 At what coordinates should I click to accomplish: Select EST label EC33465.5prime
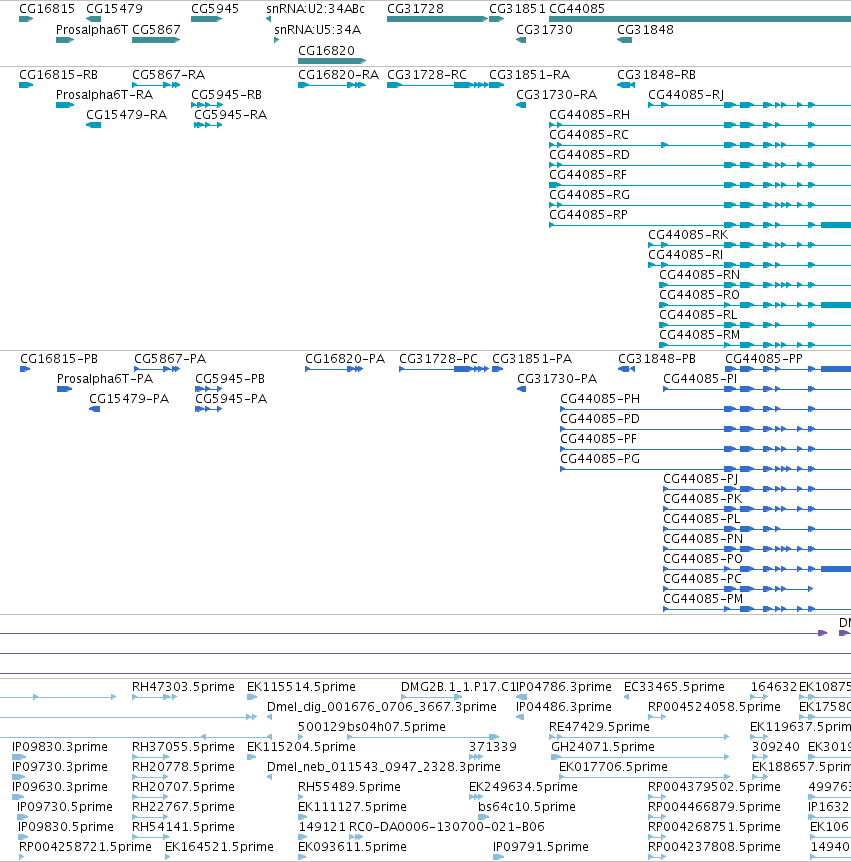[x=674, y=687]
